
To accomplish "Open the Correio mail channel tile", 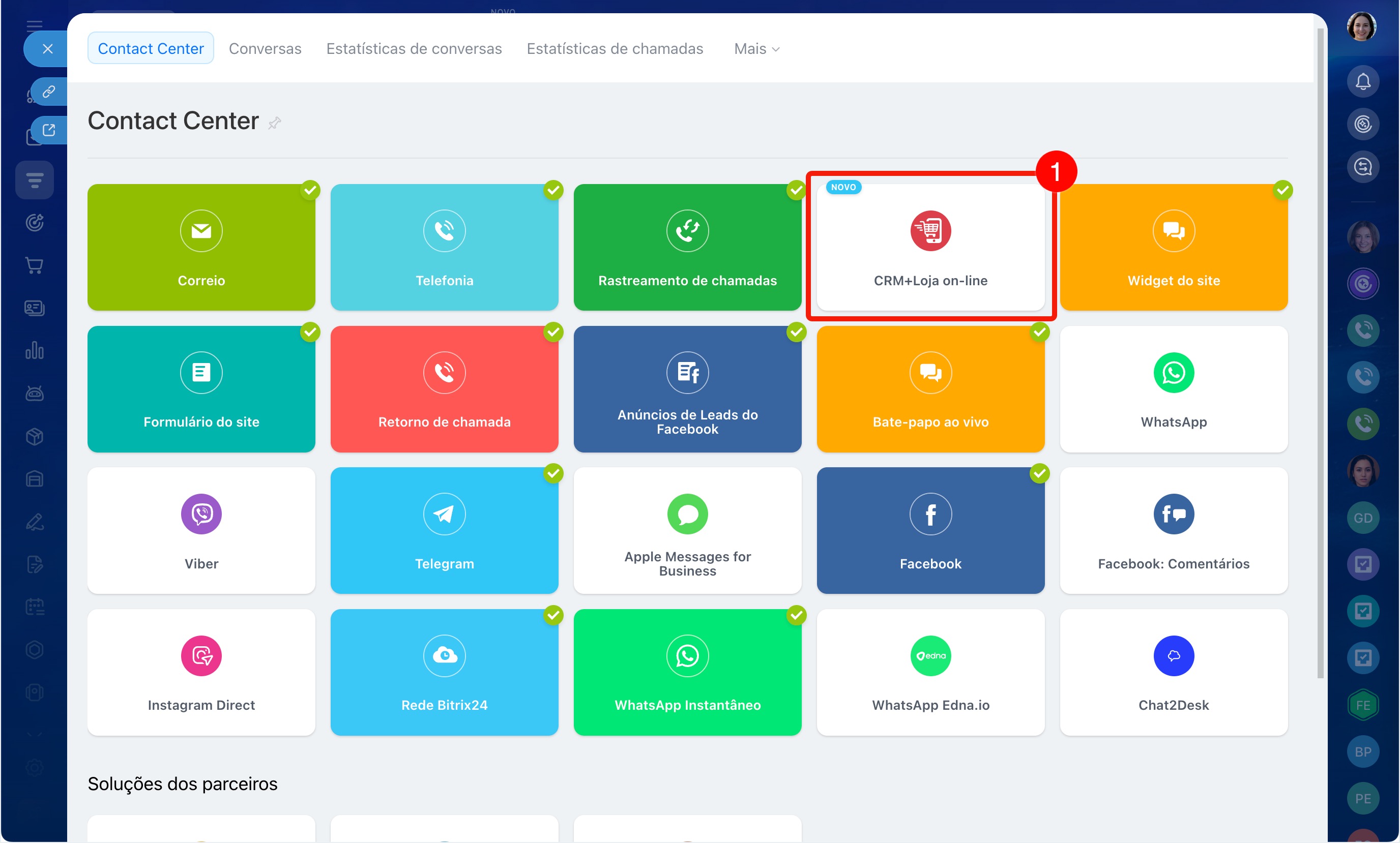I will click(201, 247).
